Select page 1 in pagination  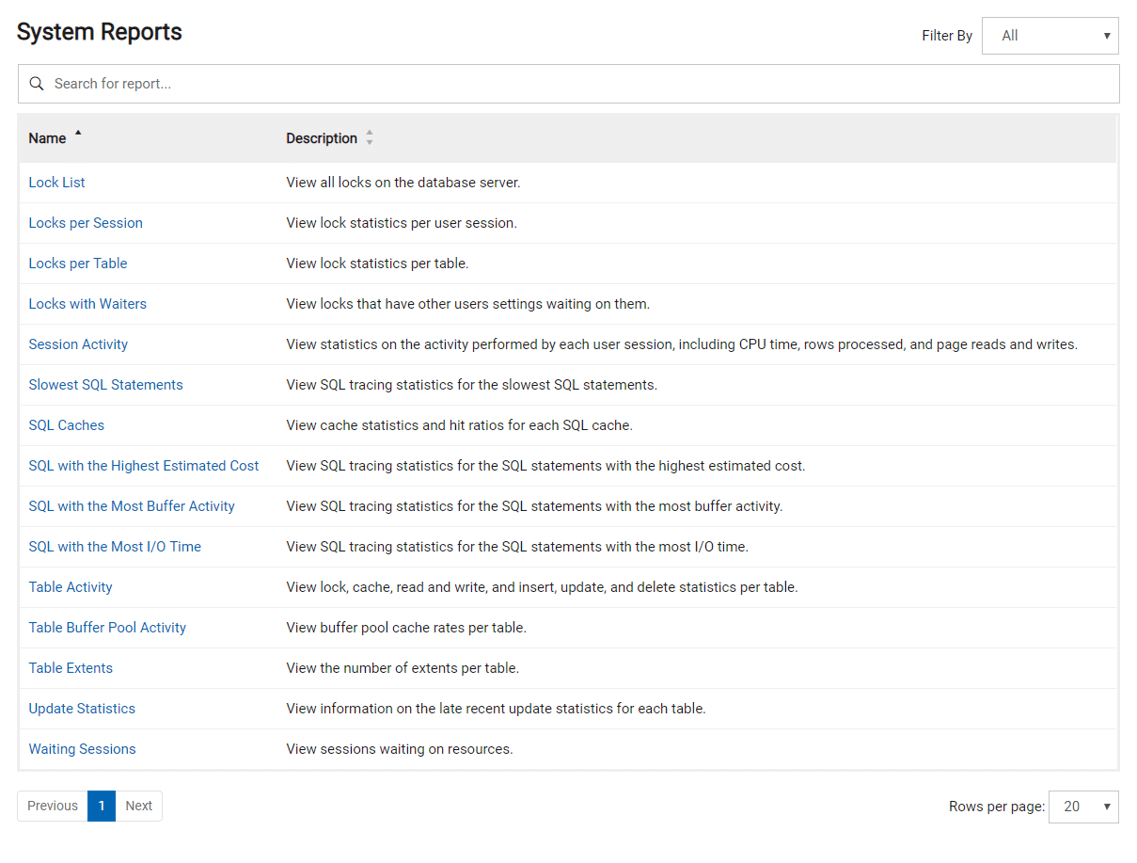point(101,806)
